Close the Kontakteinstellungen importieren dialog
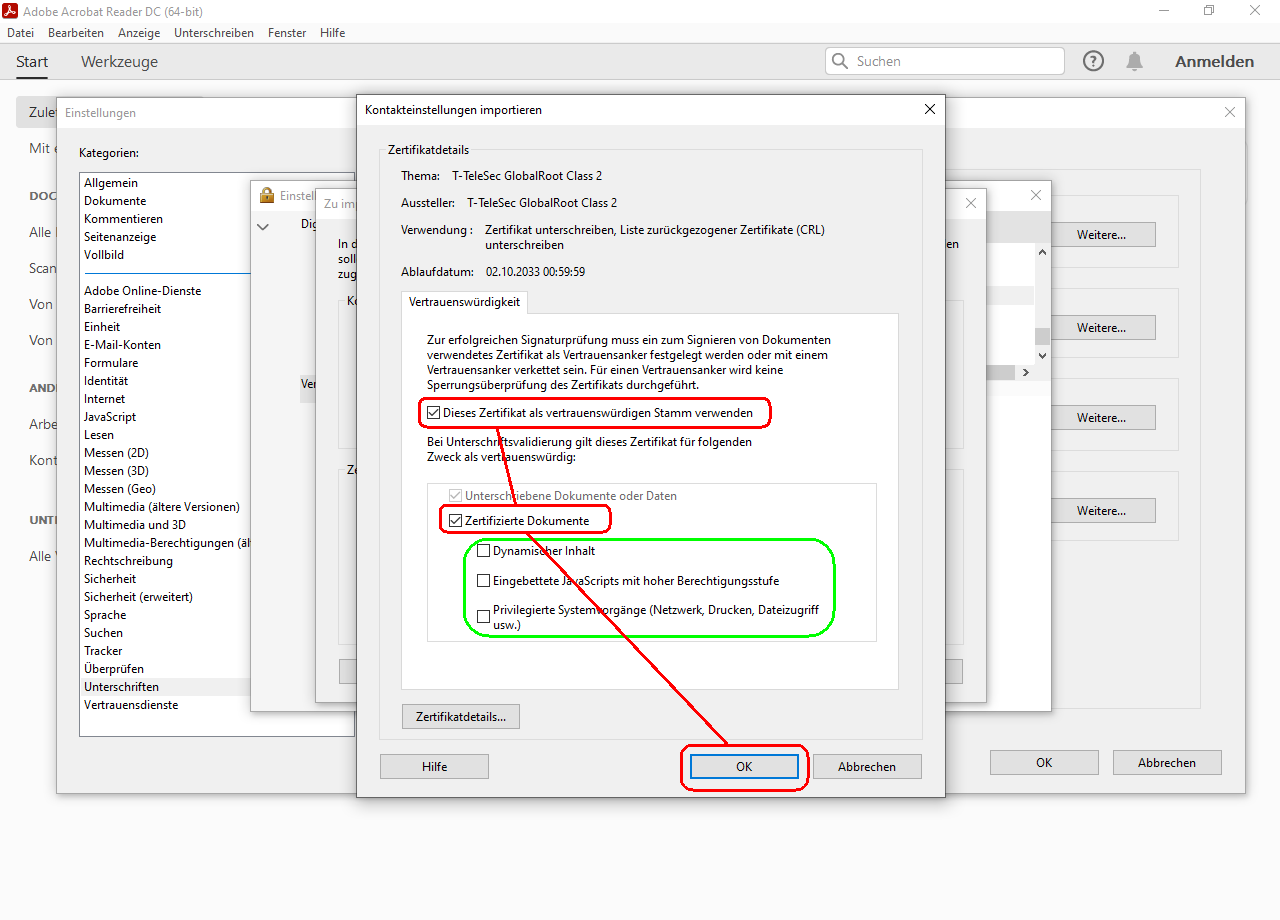This screenshot has width=1280, height=920. [930, 109]
